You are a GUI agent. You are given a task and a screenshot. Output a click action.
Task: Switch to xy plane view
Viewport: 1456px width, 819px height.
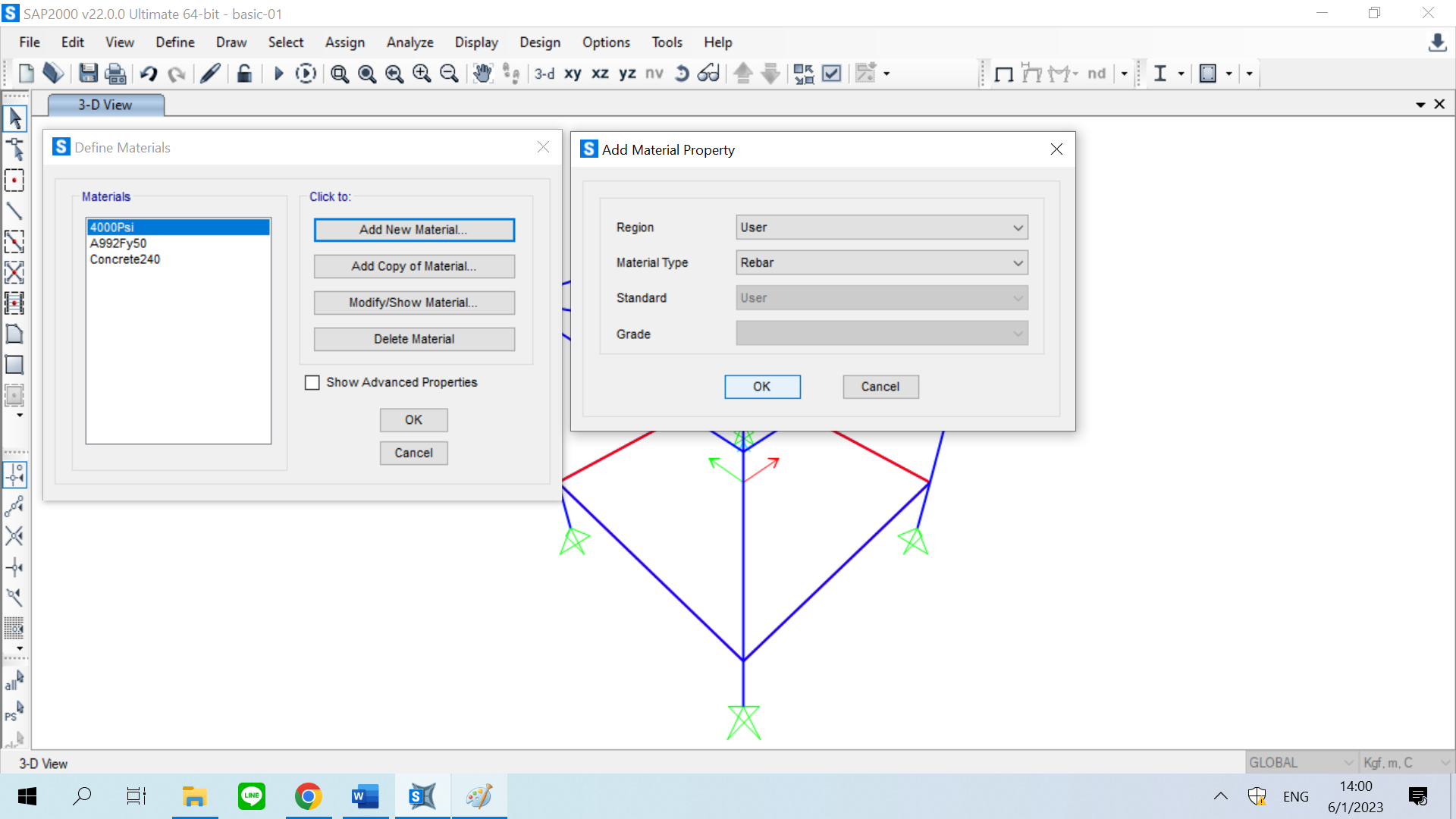573,74
